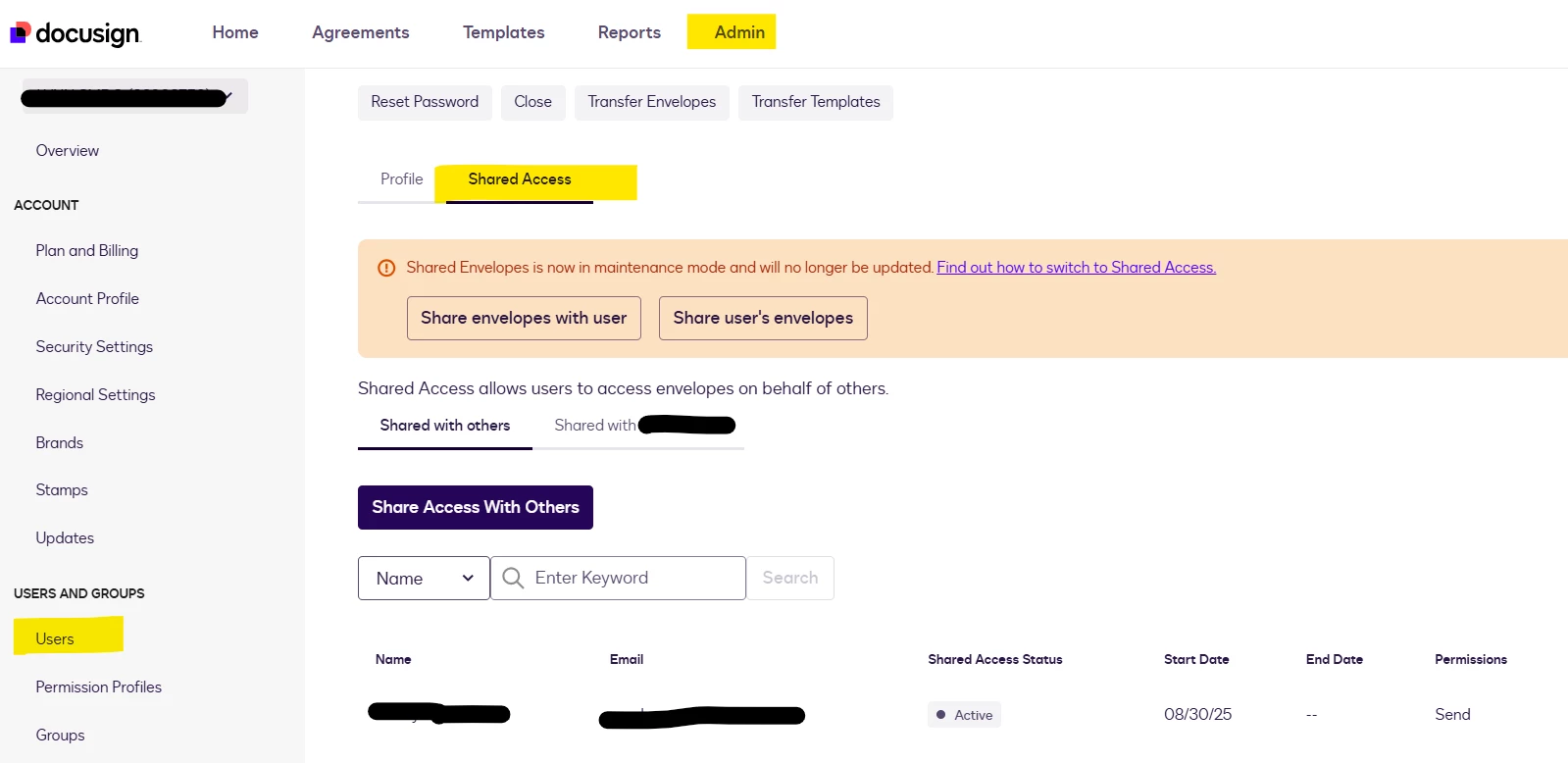Viewport: 1568px width, 763px height.
Task: Click the redacted user name in the table
Action: [439, 713]
